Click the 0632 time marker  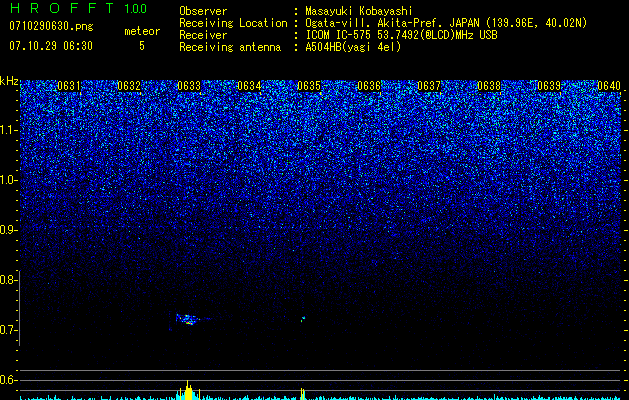(x=129, y=86)
